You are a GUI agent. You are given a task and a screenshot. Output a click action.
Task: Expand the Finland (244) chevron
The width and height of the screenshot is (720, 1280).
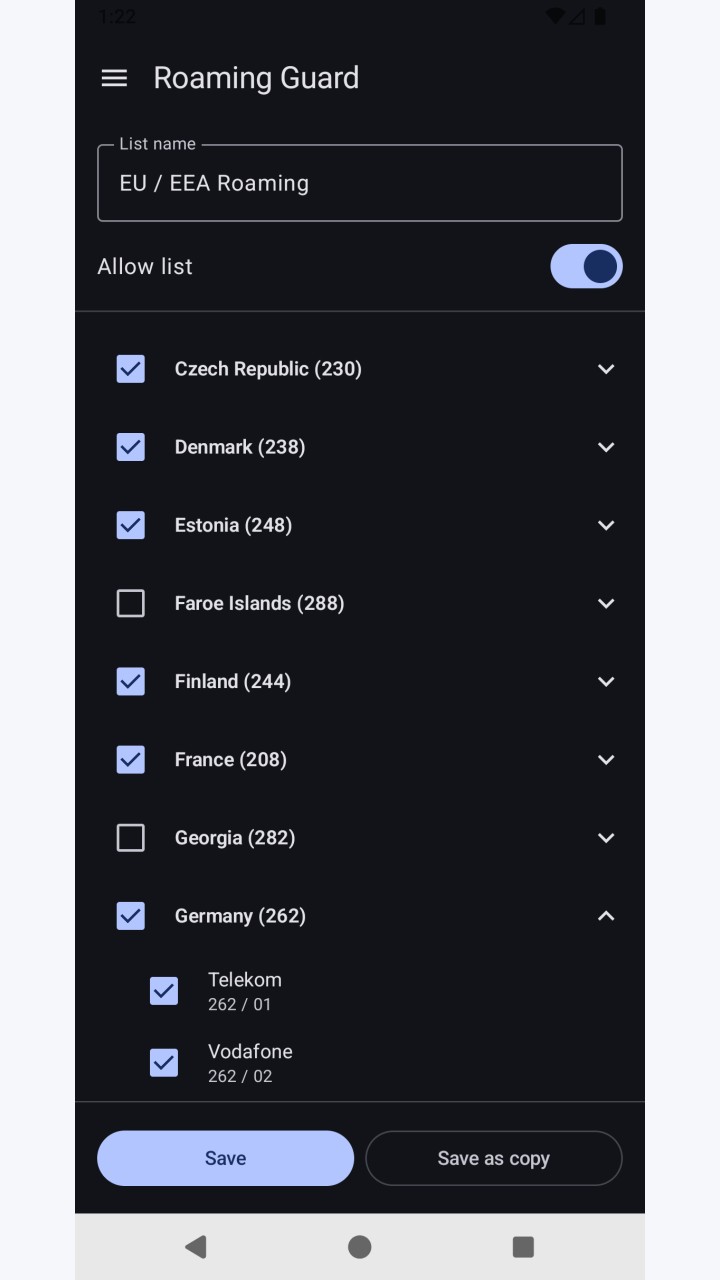(x=606, y=681)
